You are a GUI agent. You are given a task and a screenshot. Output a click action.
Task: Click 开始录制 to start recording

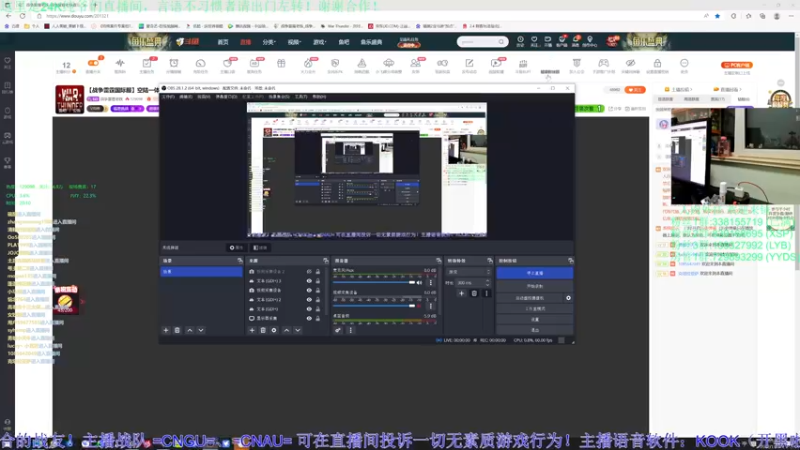tap(535, 286)
